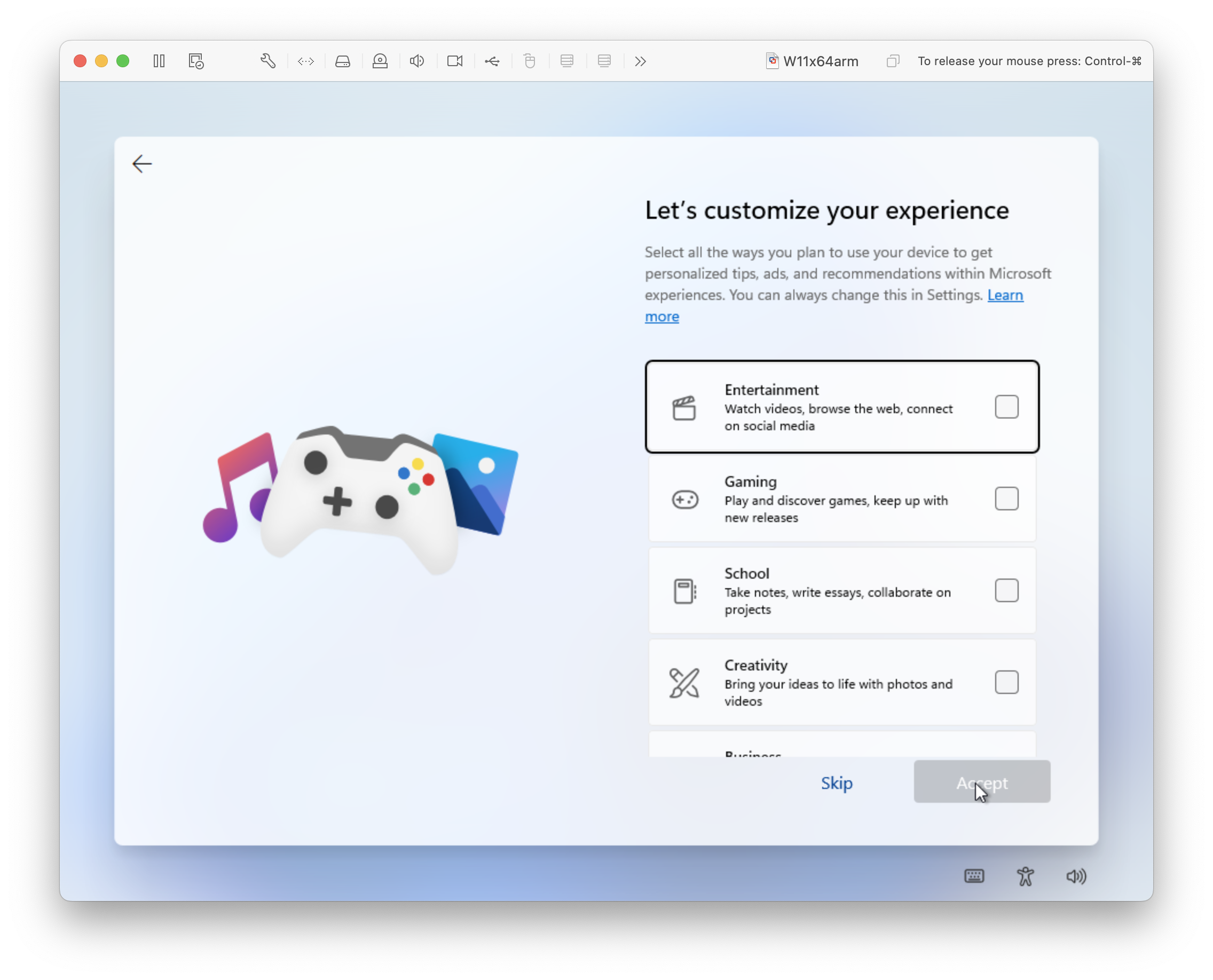Click the camera toolbar icon
This screenshot has width=1213, height=980.
454,61
